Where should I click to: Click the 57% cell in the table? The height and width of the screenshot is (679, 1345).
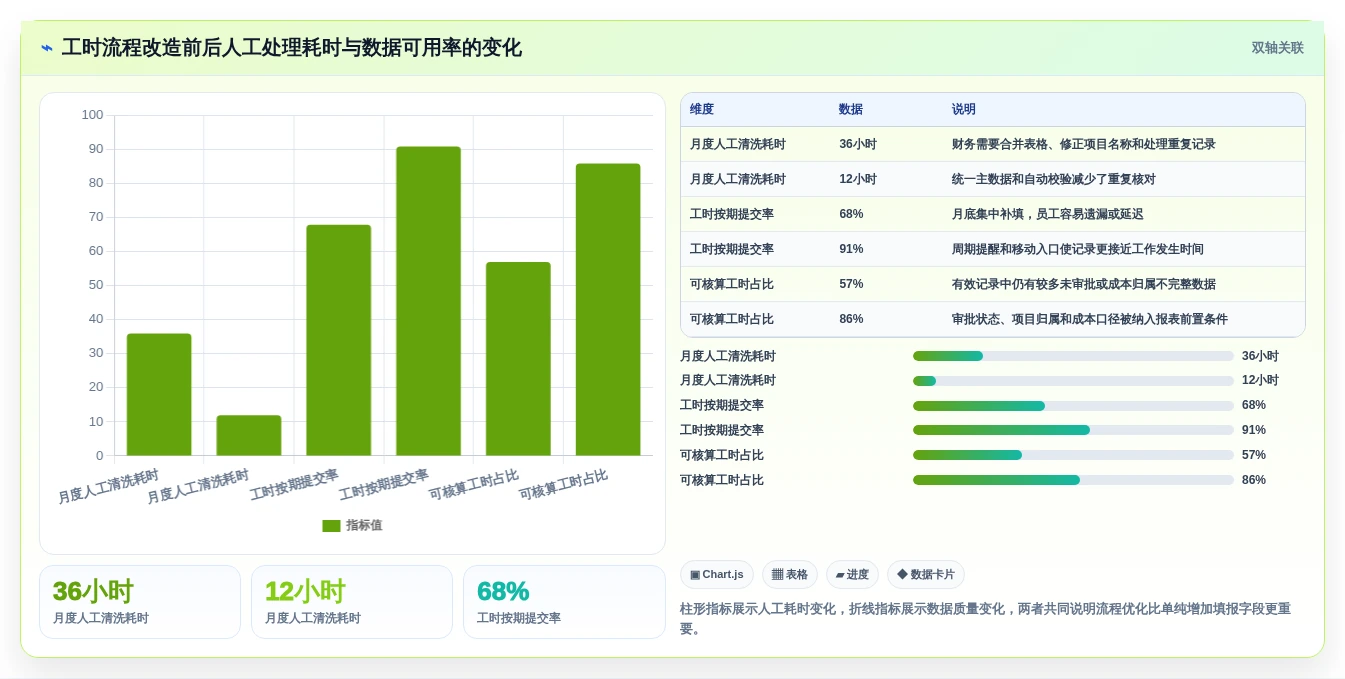(x=851, y=284)
